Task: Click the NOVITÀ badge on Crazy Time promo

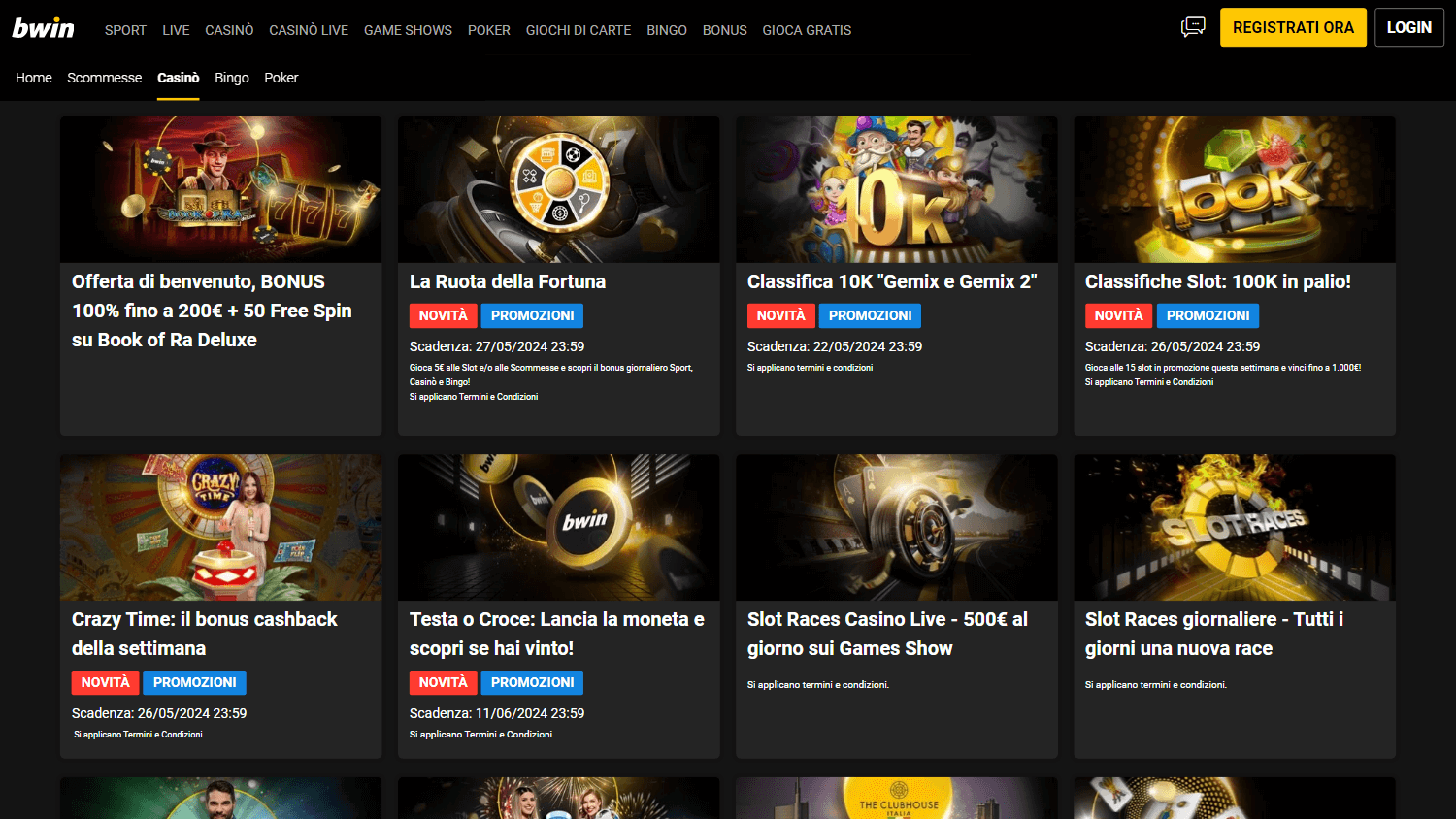Action: point(104,682)
